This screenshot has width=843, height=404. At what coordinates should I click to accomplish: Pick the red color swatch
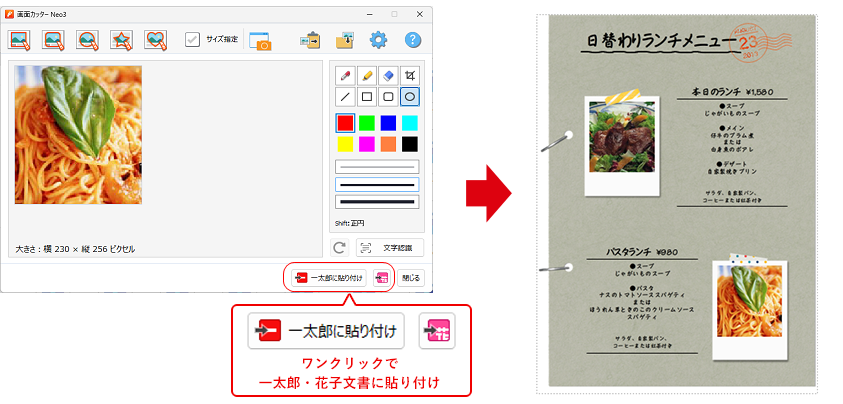pos(344,123)
